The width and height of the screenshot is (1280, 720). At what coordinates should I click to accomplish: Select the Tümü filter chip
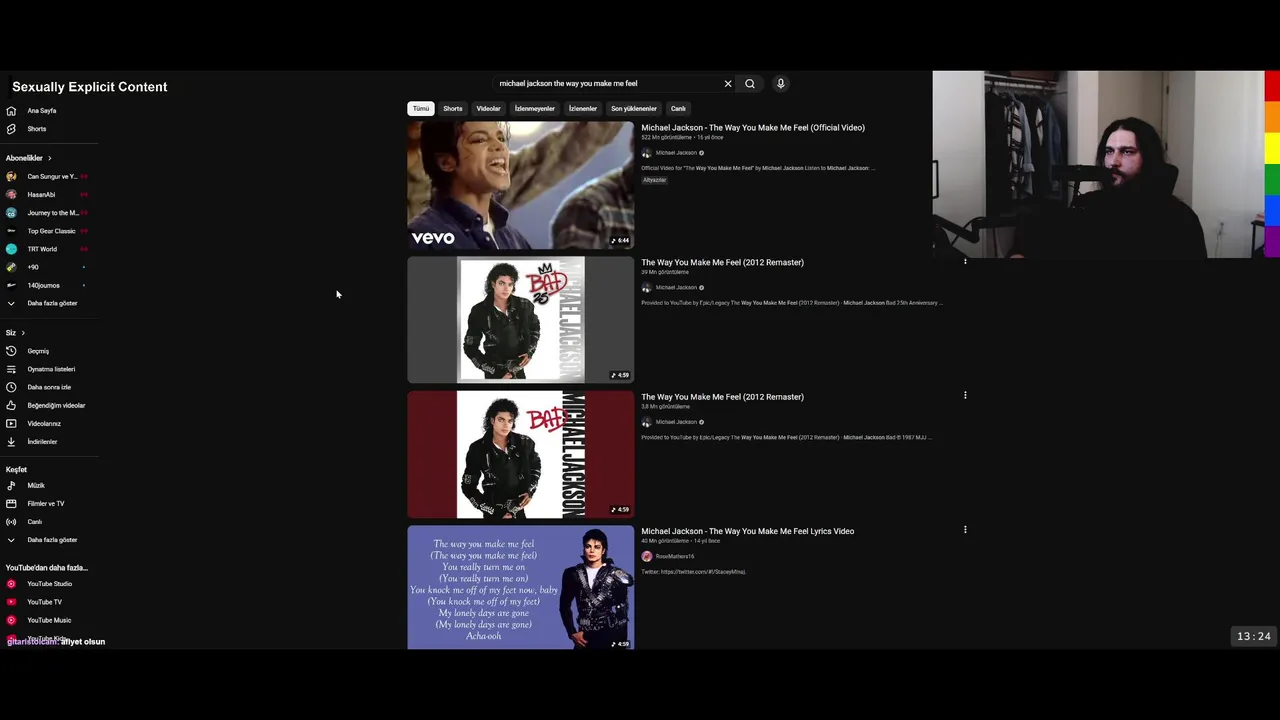click(x=421, y=108)
